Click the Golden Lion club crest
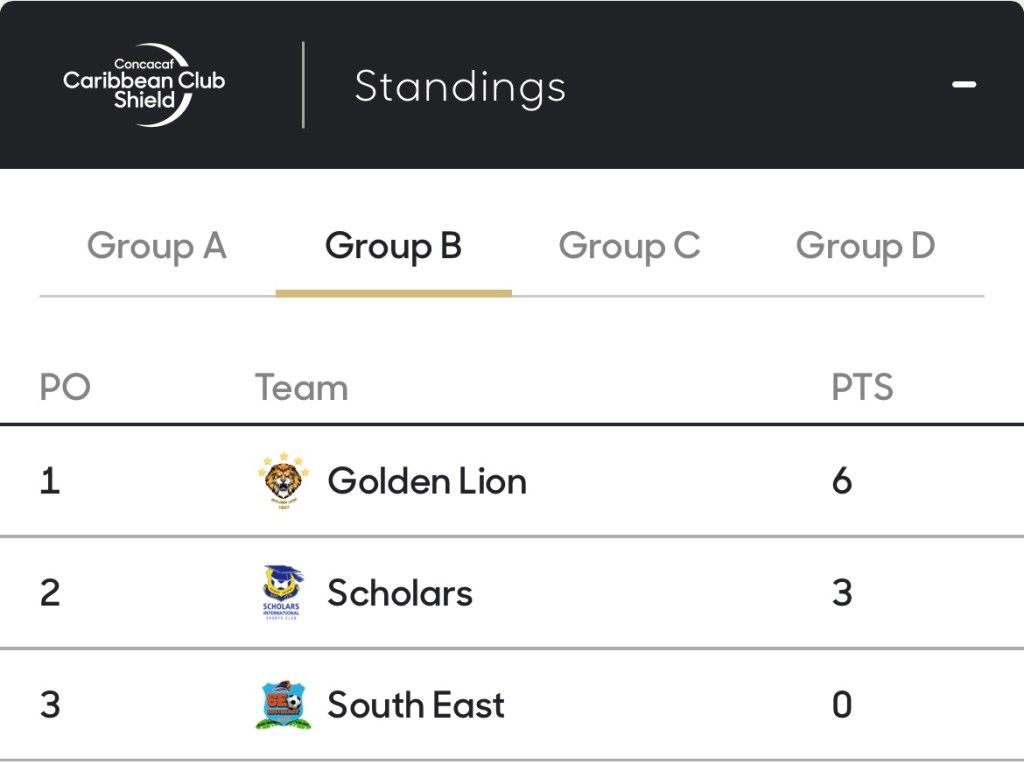The height and width of the screenshot is (764, 1024). (283, 481)
